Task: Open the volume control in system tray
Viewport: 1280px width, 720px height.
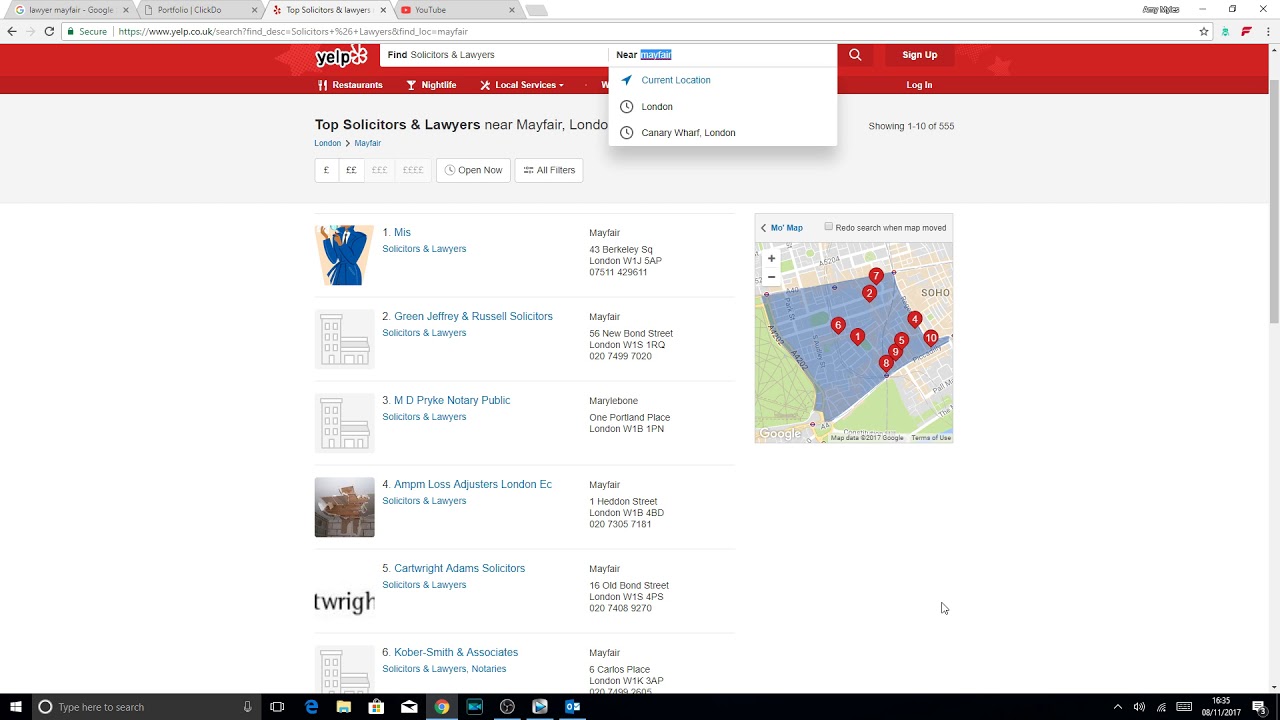Action: 1139,707
